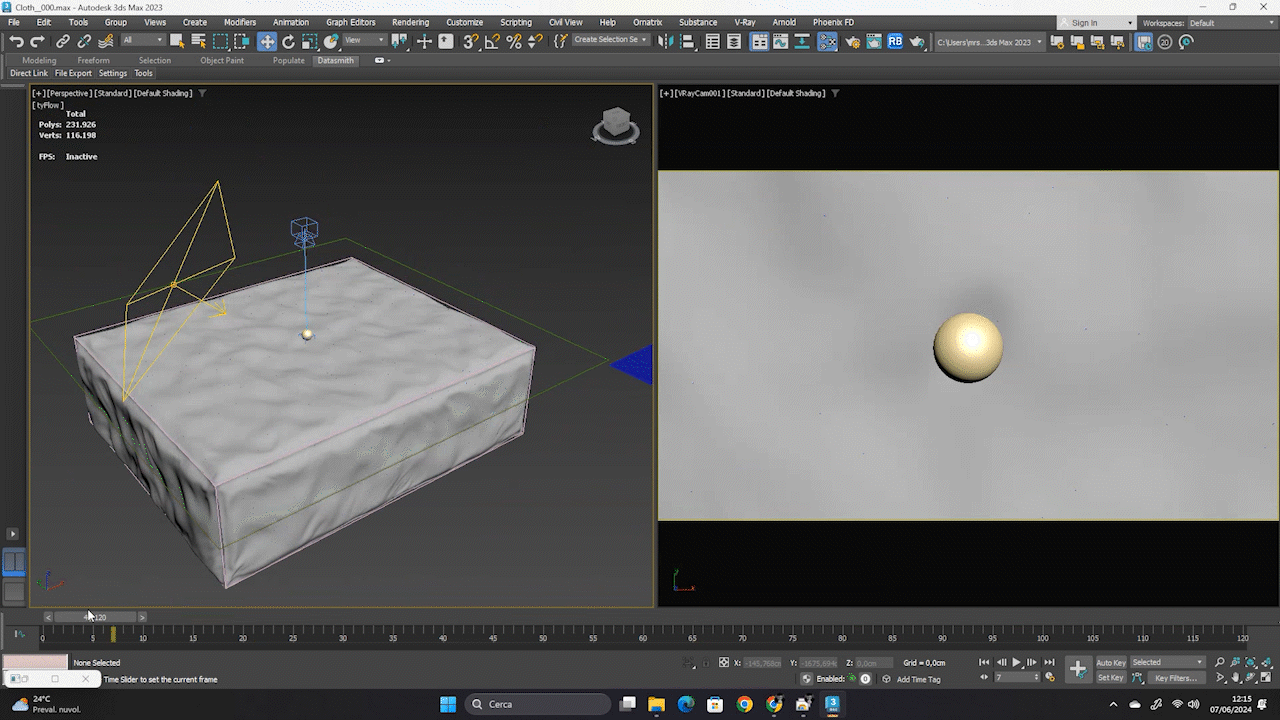
Task: Open the Scene Explorer toggle icon
Action: point(713,41)
